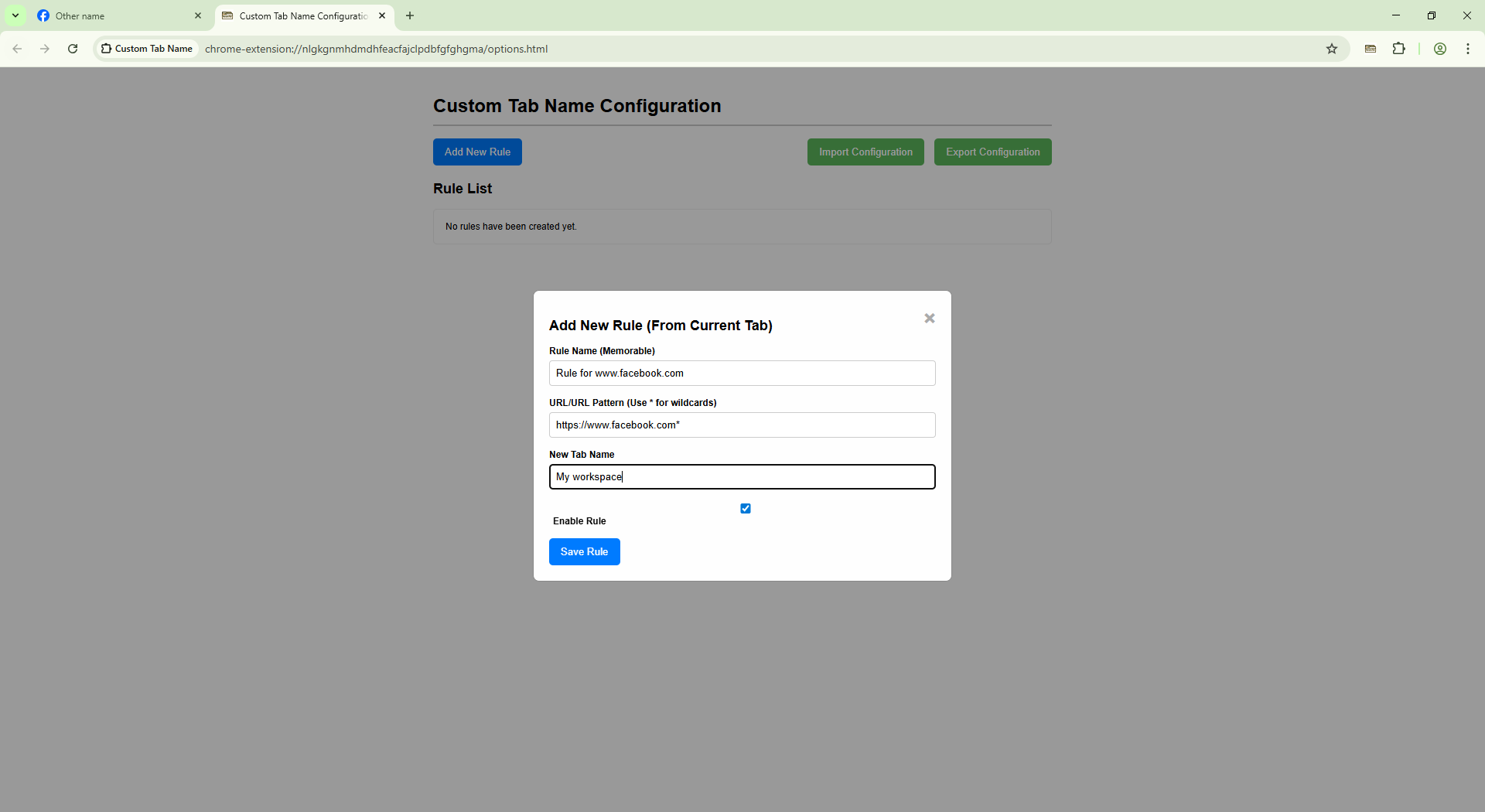This screenshot has height=812, width=1485.
Task: Open Chrome's three-dot menu
Action: click(1468, 49)
